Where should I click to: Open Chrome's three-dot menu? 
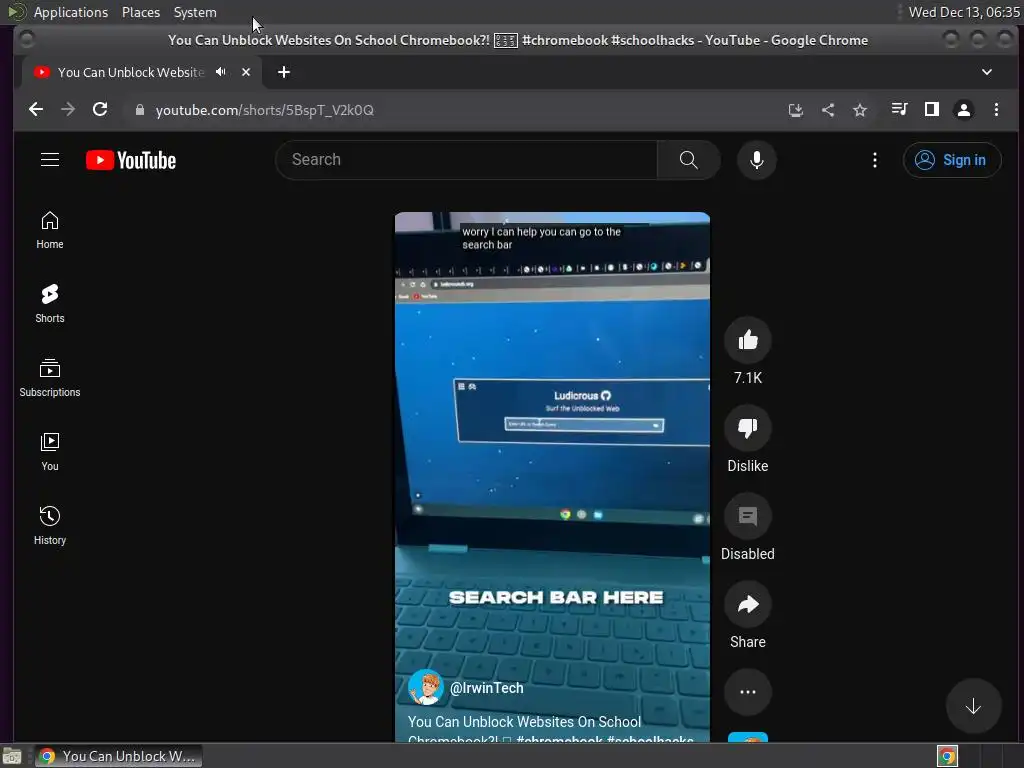click(x=996, y=110)
